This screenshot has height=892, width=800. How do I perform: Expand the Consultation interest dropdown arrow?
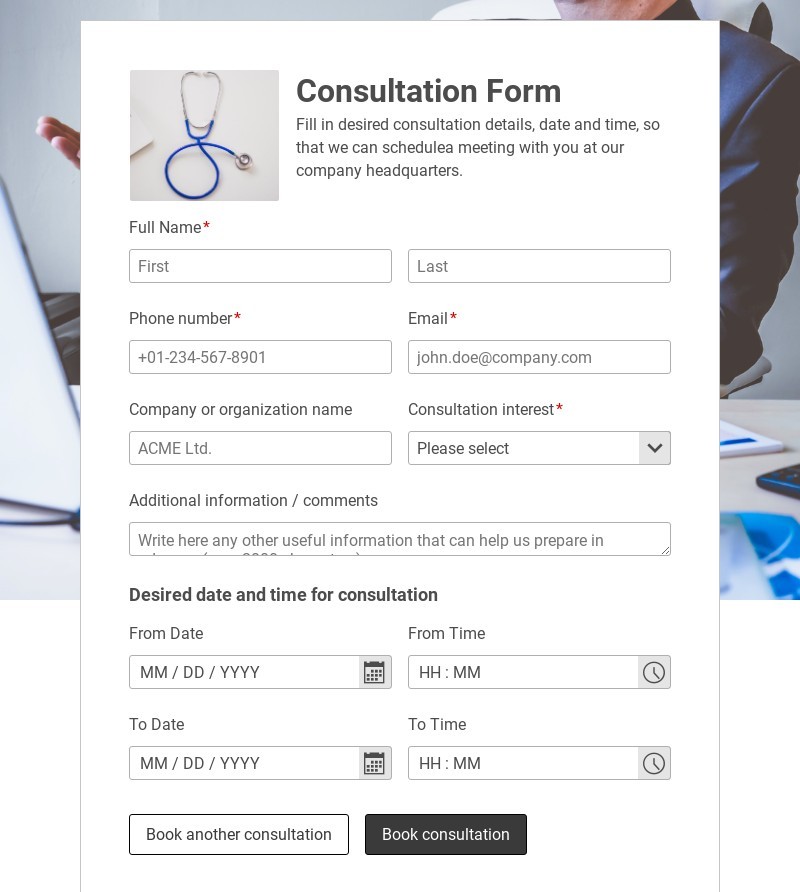coord(655,448)
